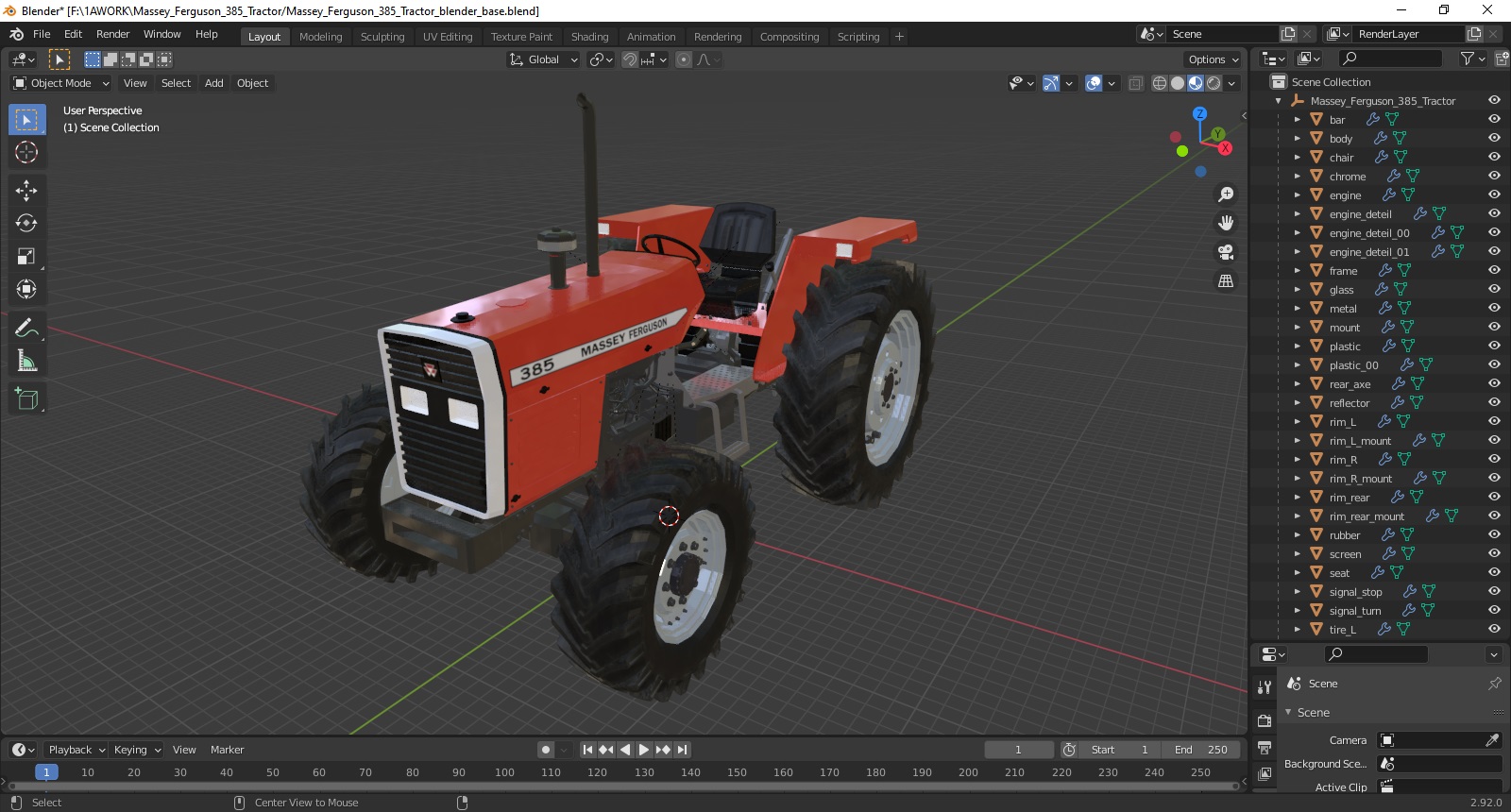Toggle snapping magnet
This screenshot has height=812, width=1511.
630,59
